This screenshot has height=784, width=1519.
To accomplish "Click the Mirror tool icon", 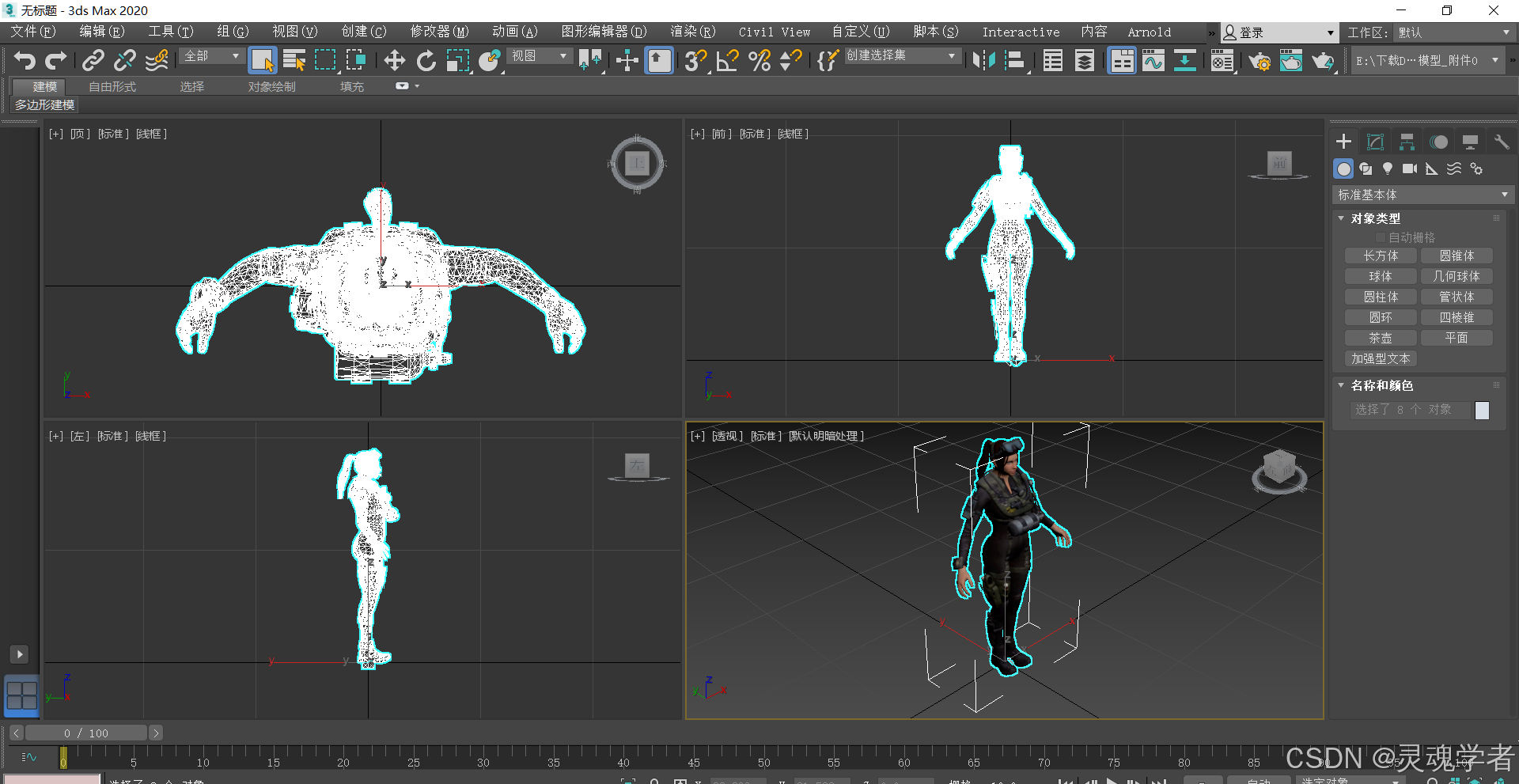I will (x=983, y=60).
